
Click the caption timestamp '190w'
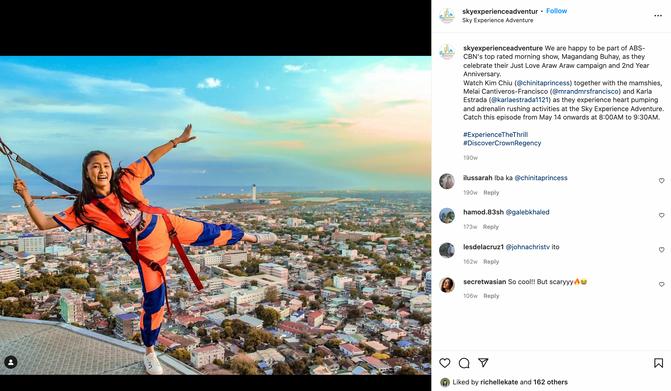[x=470, y=158]
